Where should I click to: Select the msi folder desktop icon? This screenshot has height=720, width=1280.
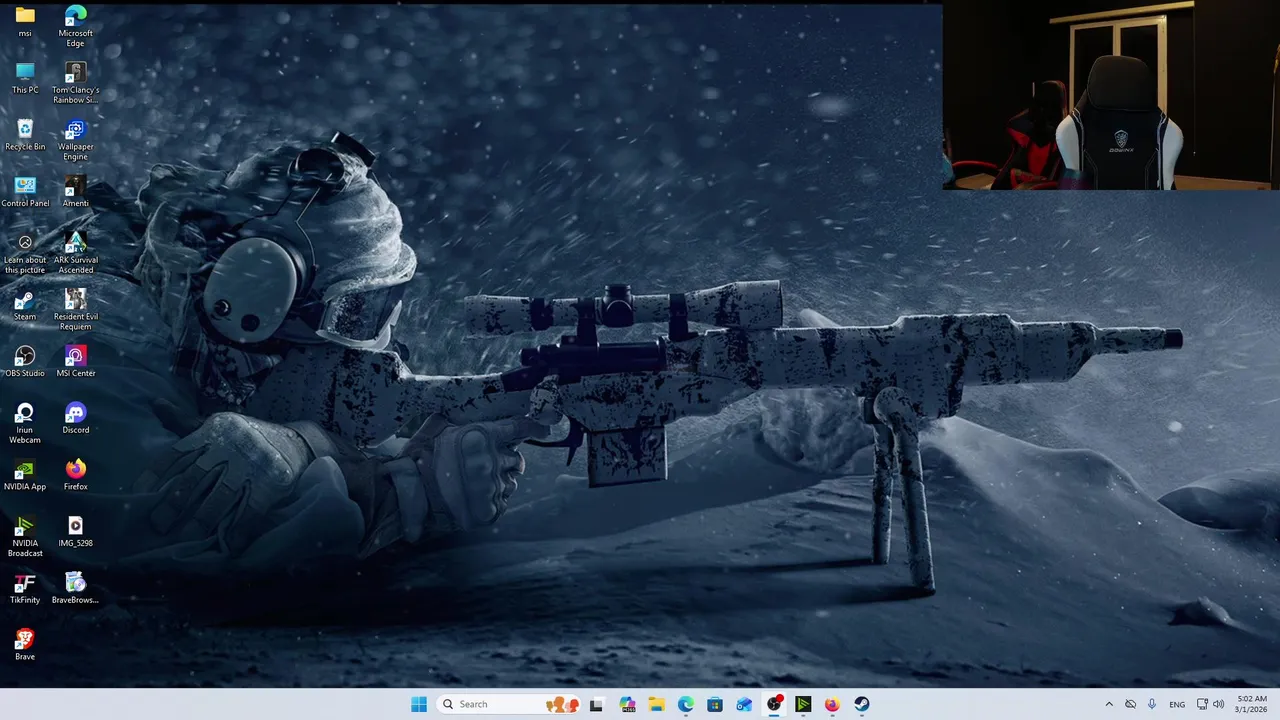25,22
